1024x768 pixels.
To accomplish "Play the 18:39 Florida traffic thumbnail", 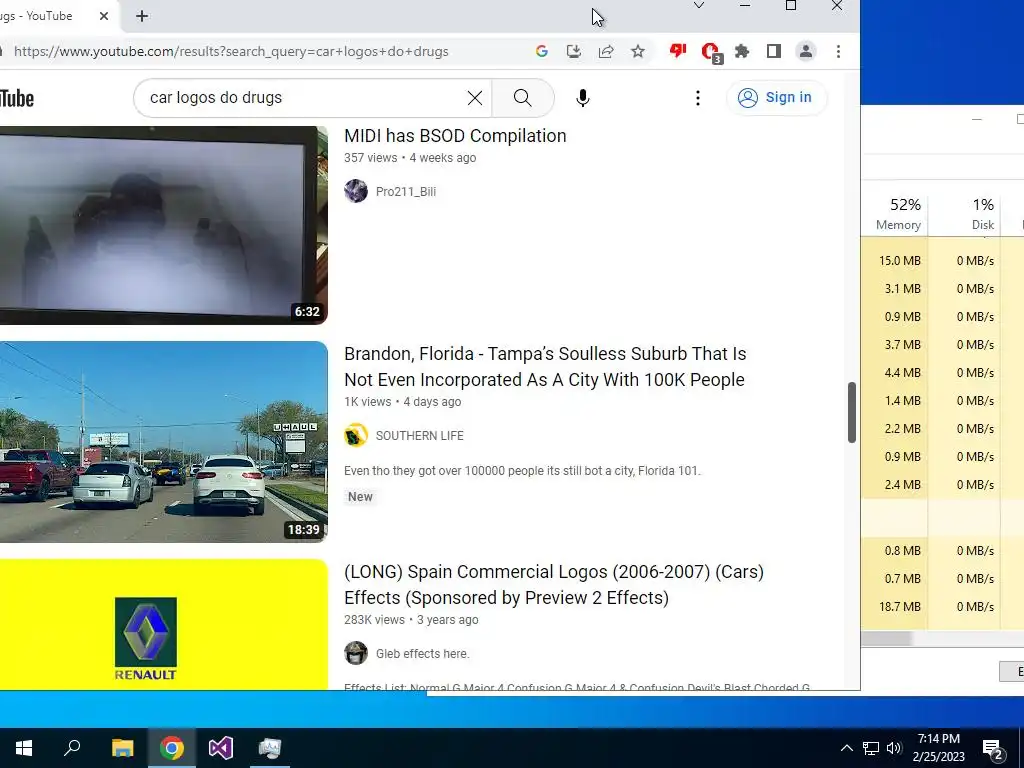I will tap(163, 442).
